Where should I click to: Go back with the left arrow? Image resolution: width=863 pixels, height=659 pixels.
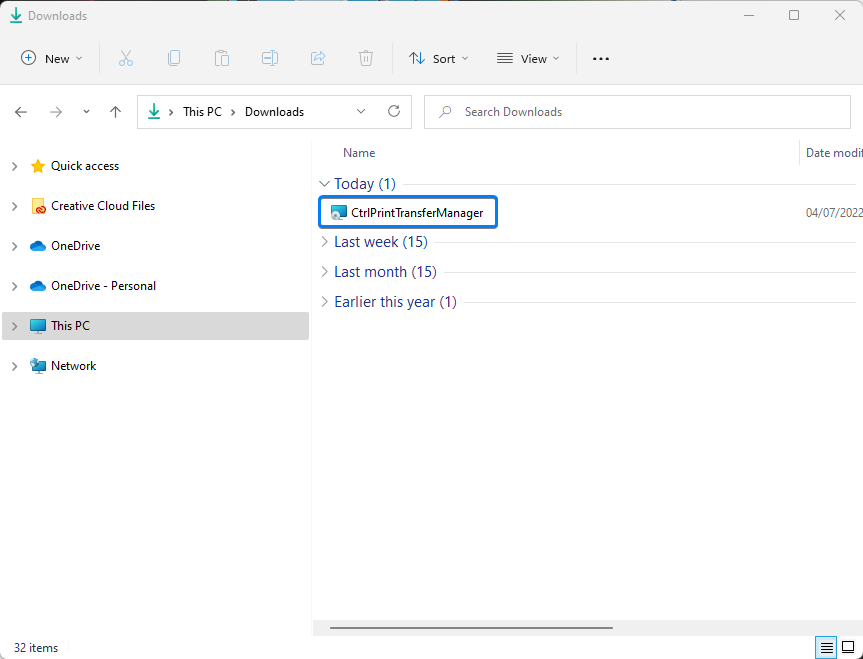pyautogui.click(x=21, y=112)
